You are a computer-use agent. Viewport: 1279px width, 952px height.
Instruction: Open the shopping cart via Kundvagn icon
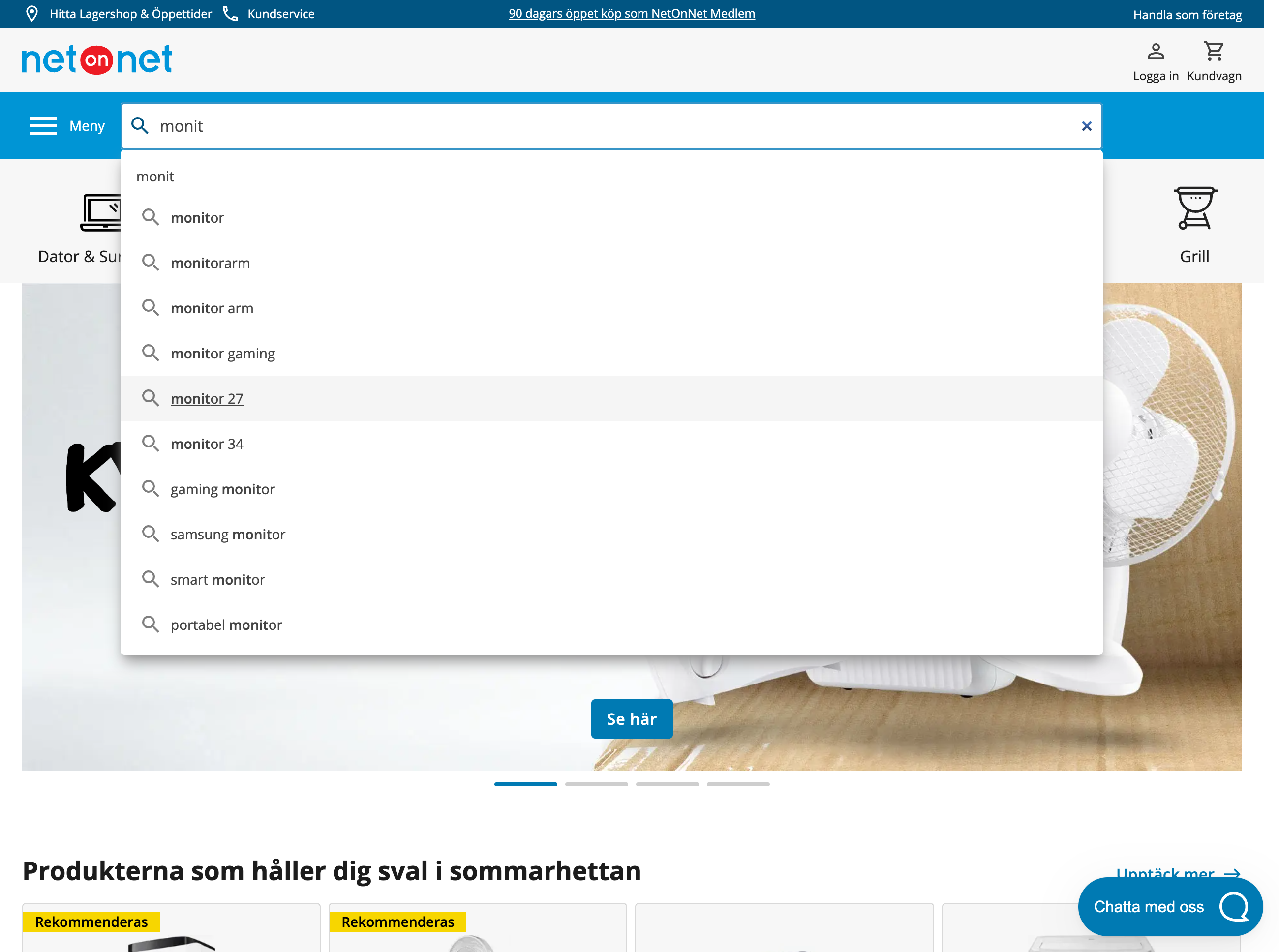pos(1213,51)
